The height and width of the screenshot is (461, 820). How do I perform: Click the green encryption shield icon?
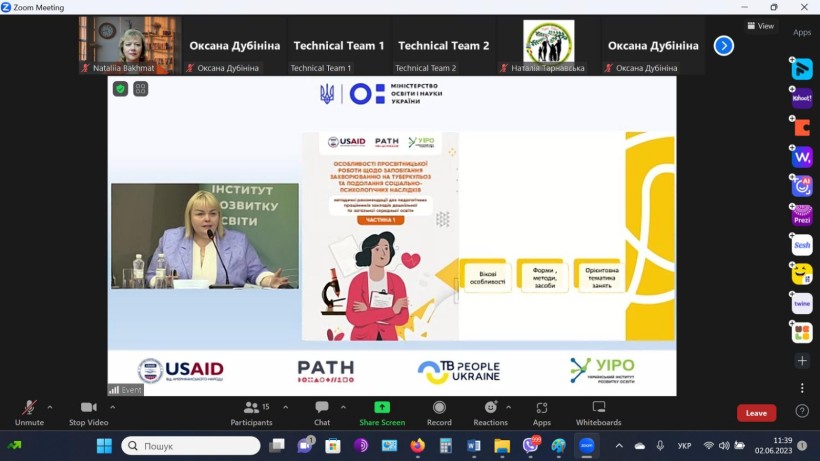click(120, 89)
